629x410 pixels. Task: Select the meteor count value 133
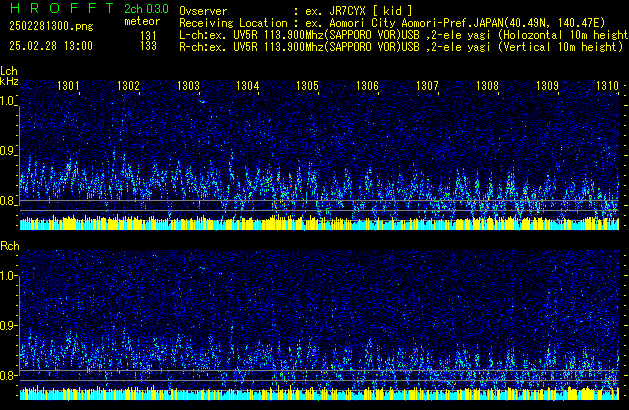pyautogui.click(x=148, y=46)
